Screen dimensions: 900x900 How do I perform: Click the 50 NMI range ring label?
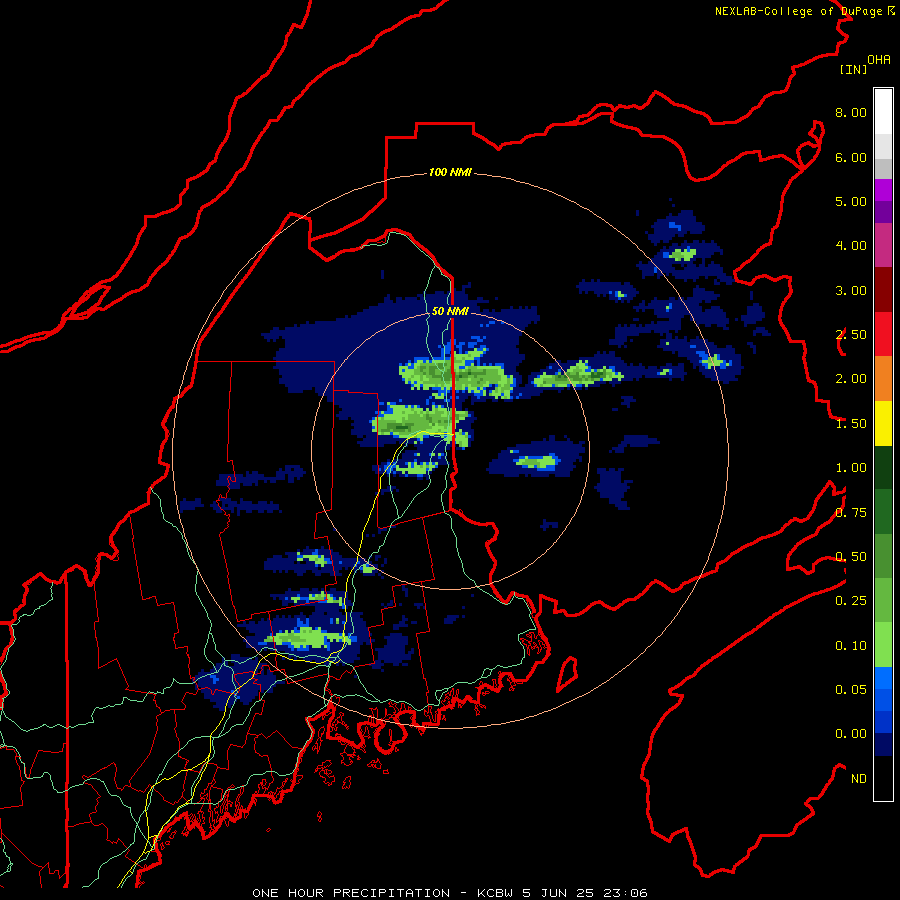click(x=450, y=311)
